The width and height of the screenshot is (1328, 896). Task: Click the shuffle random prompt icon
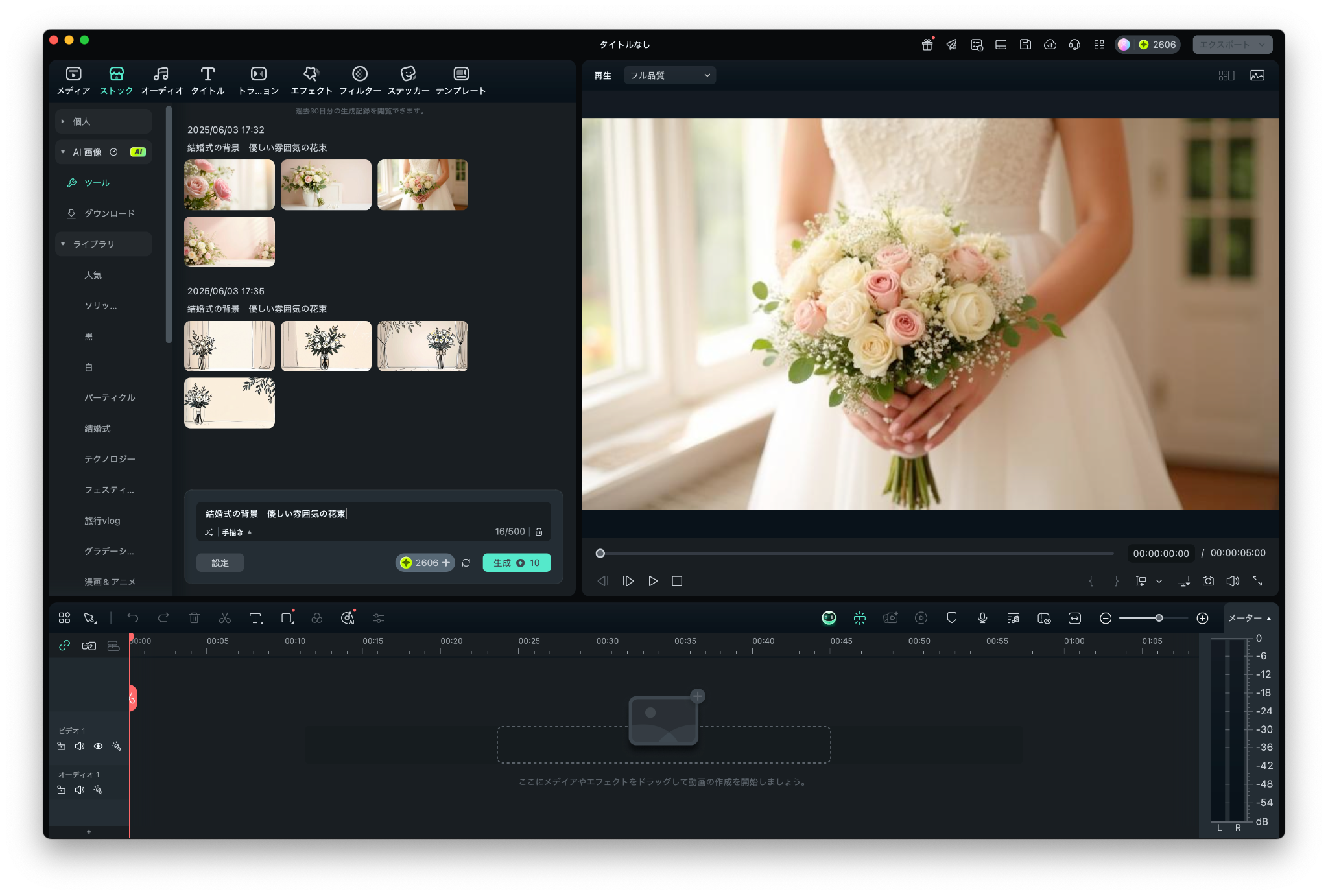pos(209,532)
